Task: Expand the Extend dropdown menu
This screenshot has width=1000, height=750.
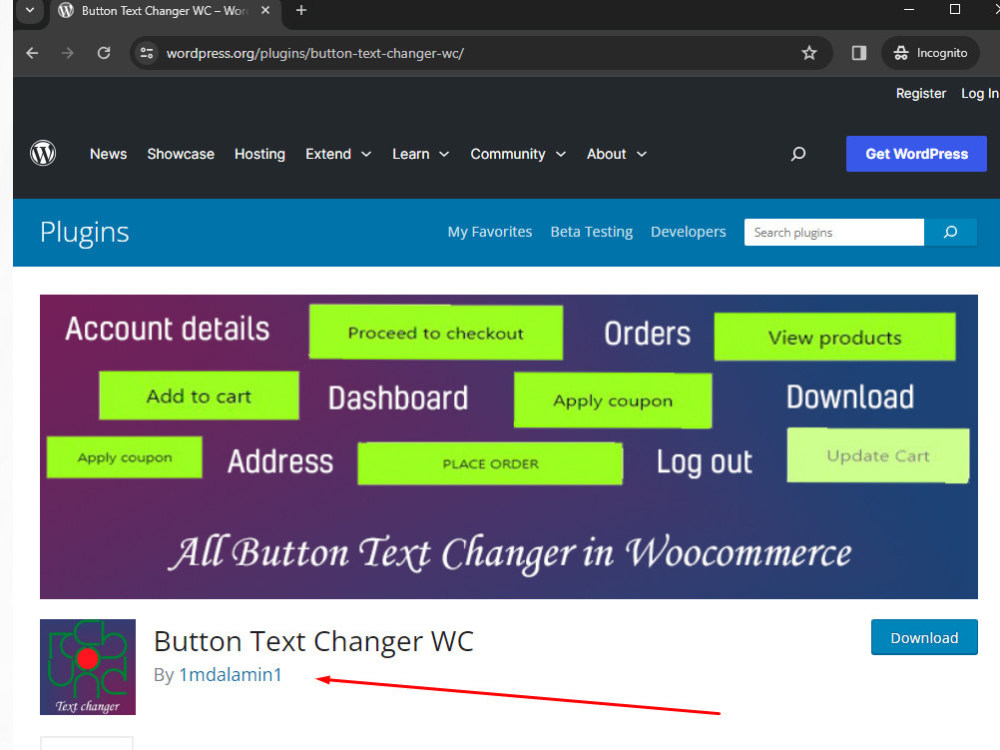Action: click(x=338, y=154)
